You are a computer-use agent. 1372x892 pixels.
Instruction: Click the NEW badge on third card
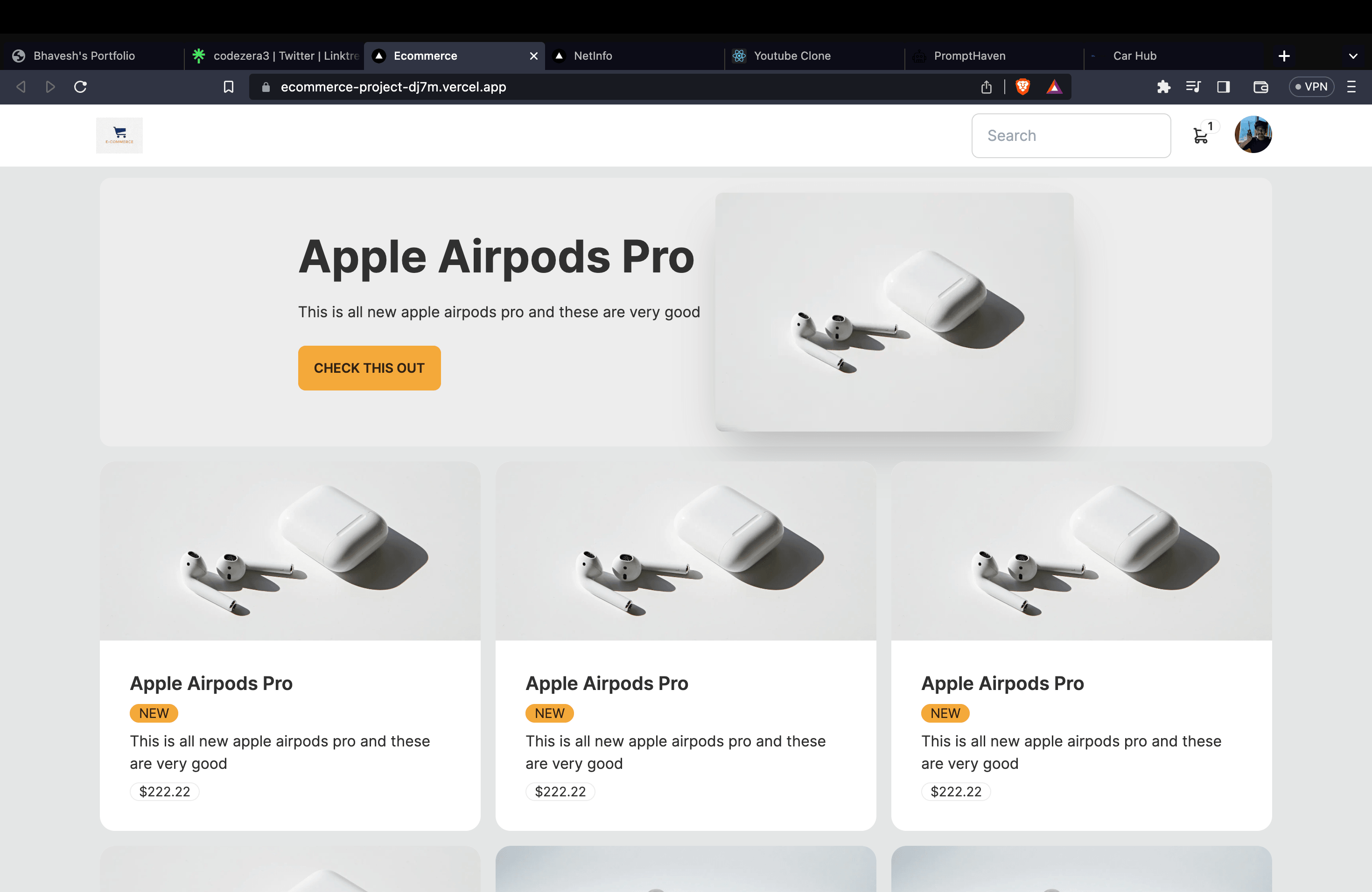[945, 713]
